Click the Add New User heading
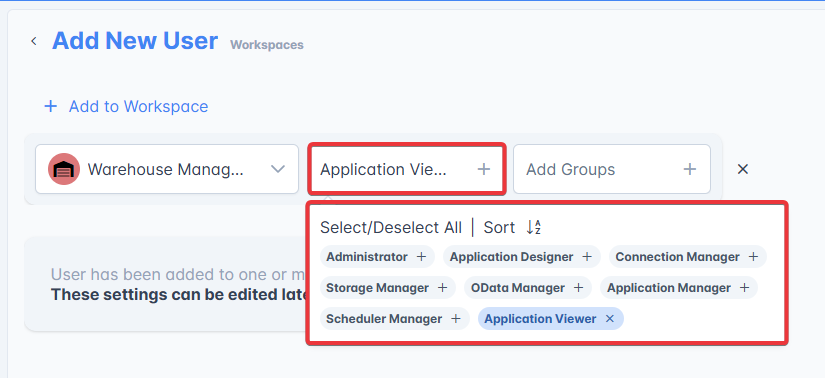Viewport: 825px width, 378px height. tap(135, 41)
